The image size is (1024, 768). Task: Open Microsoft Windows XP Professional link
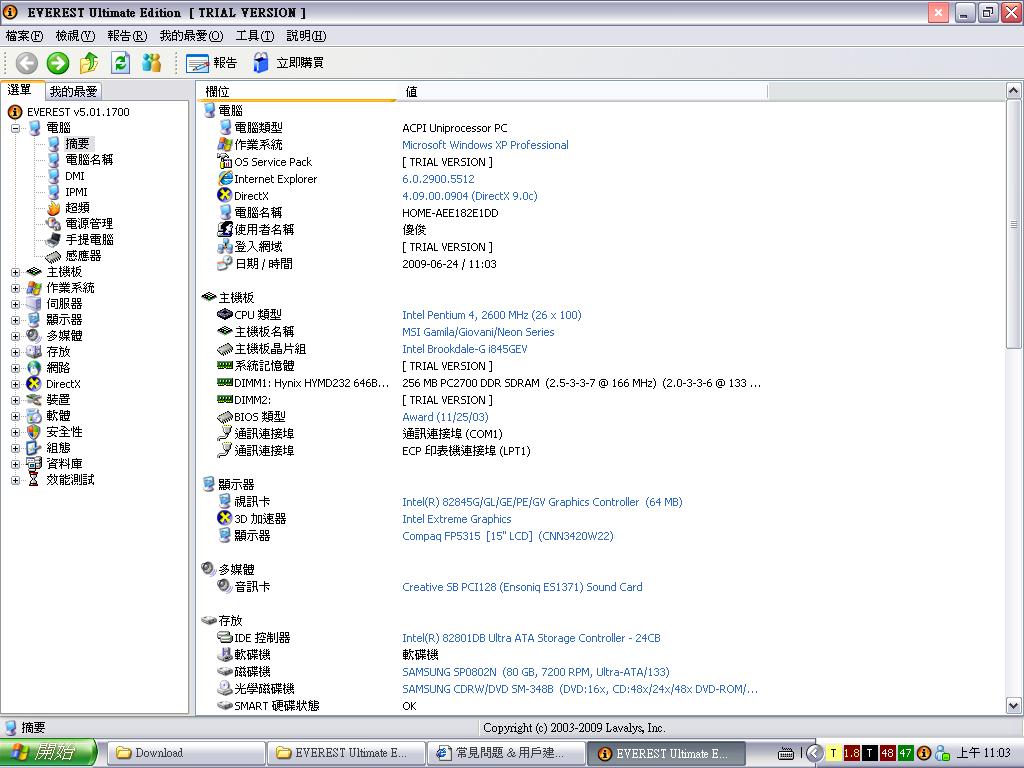click(x=485, y=145)
